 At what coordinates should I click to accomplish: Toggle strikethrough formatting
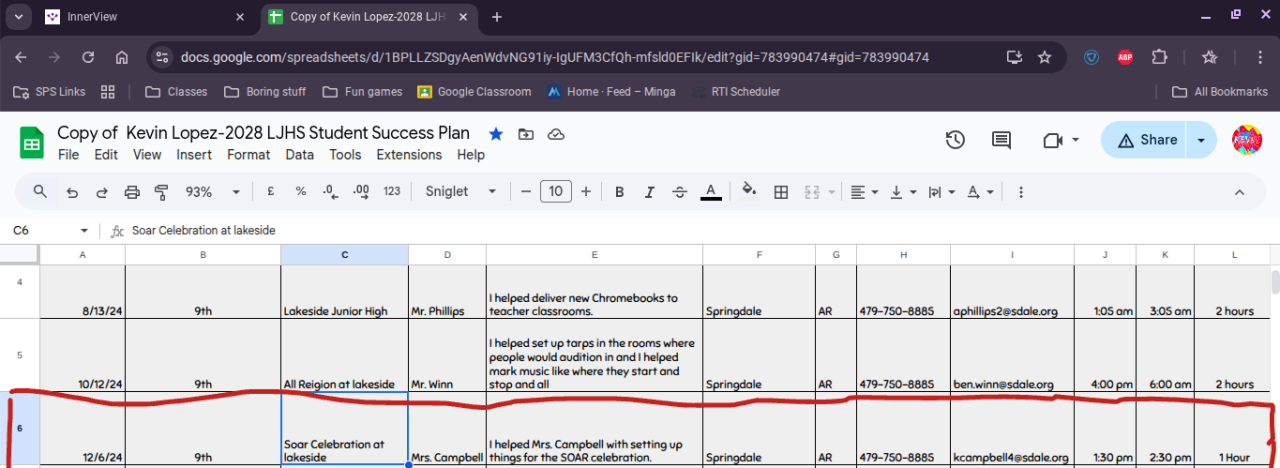click(x=680, y=192)
